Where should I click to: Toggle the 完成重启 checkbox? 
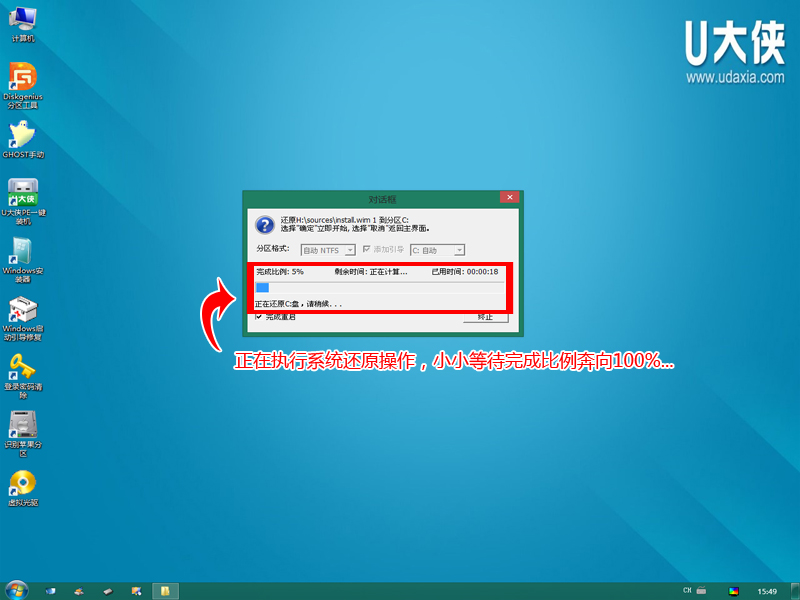(x=259, y=317)
